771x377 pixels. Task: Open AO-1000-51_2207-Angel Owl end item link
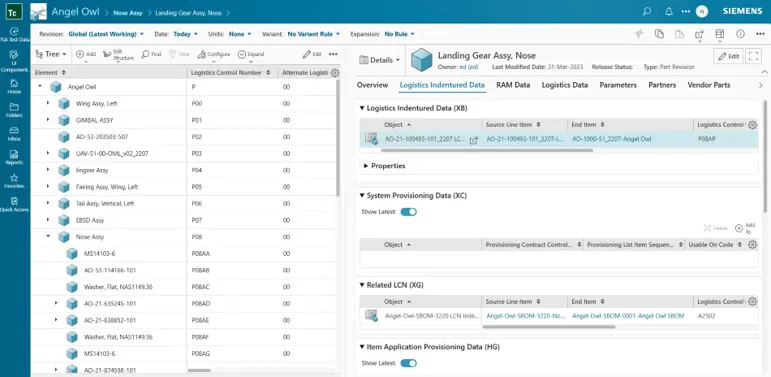coord(612,140)
